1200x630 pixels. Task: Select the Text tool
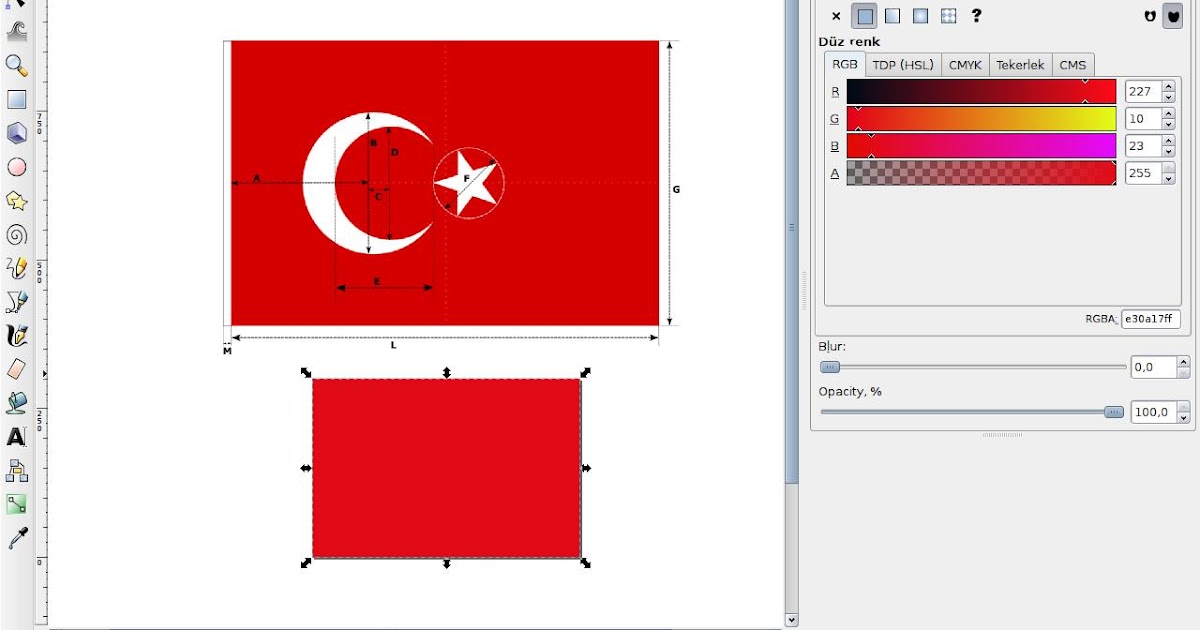point(16,437)
